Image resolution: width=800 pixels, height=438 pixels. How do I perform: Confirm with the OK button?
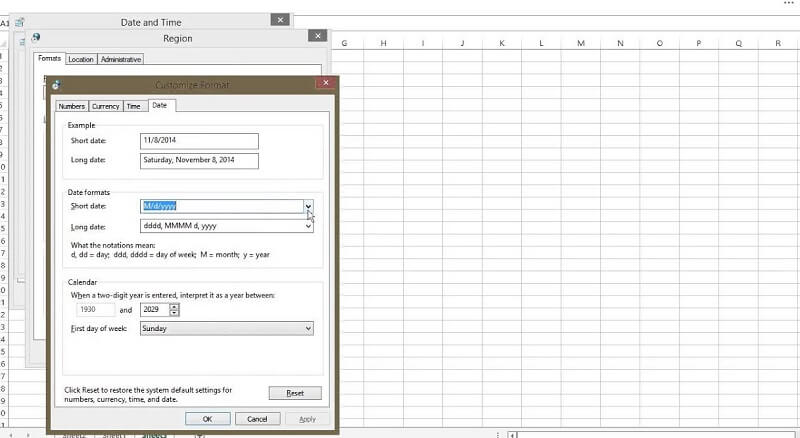pos(207,418)
